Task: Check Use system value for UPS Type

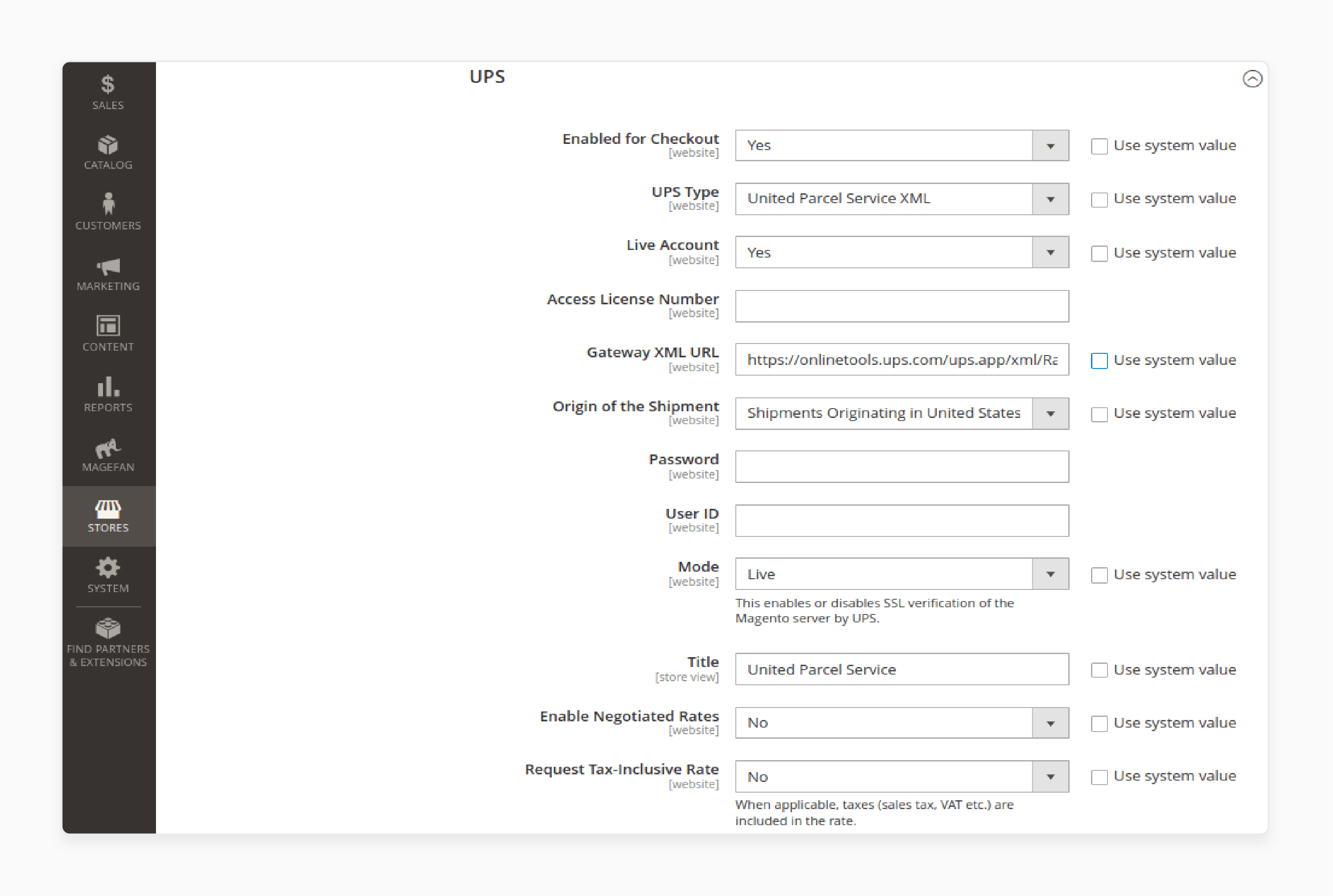Action: [x=1099, y=200]
